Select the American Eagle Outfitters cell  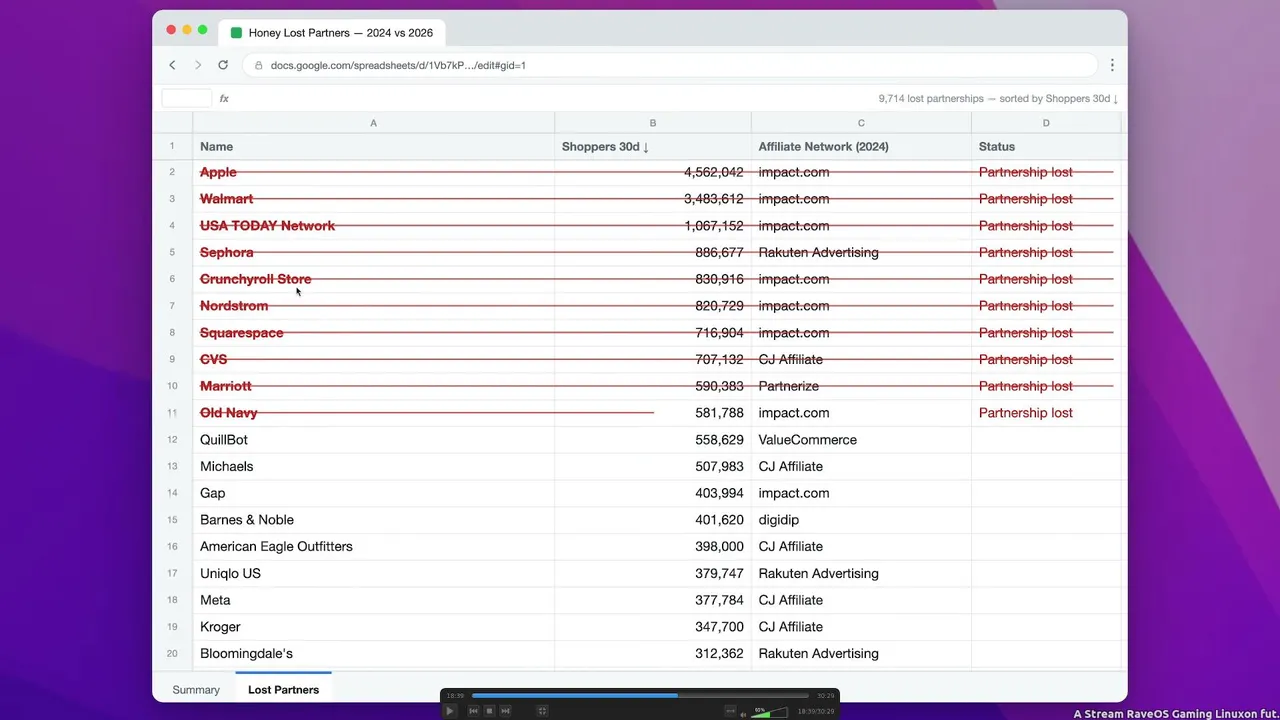(x=374, y=547)
